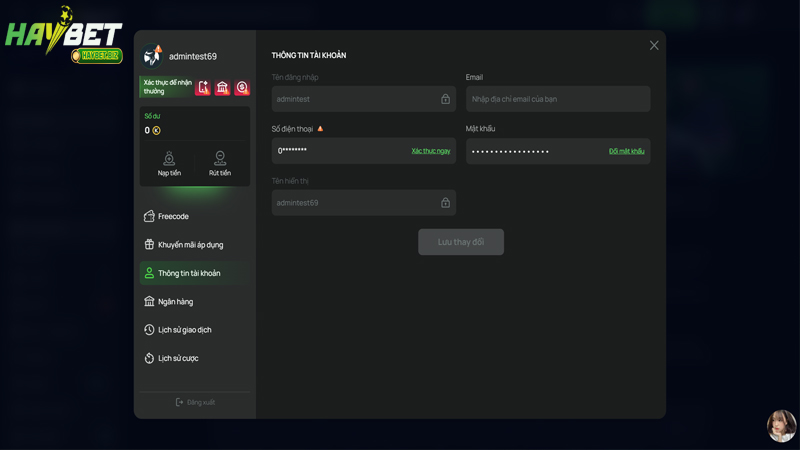Click the Đổi mật khẩu link
The image size is (800, 450).
[x=626, y=151]
